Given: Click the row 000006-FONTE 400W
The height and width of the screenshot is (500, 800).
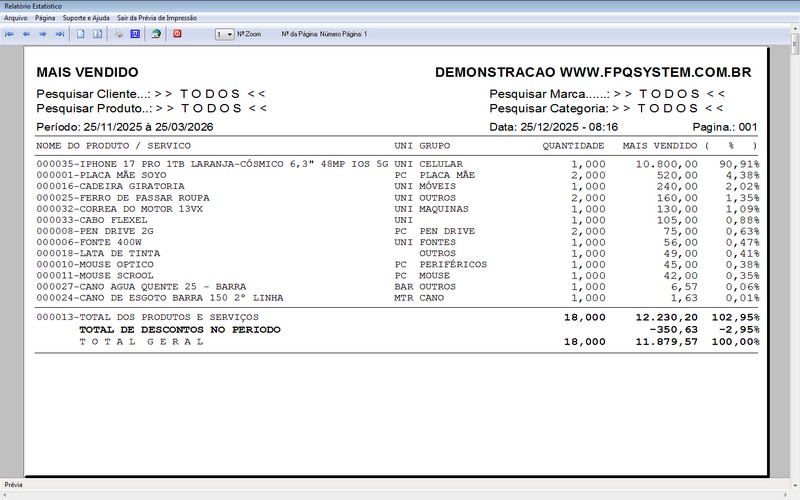Looking at the screenshot, I should tap(397, 242).
